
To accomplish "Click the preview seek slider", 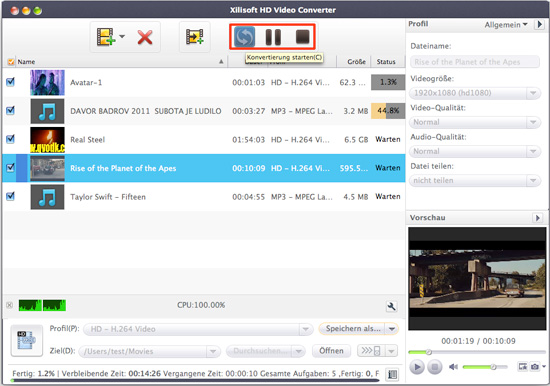I will click(x=477, y=352).
